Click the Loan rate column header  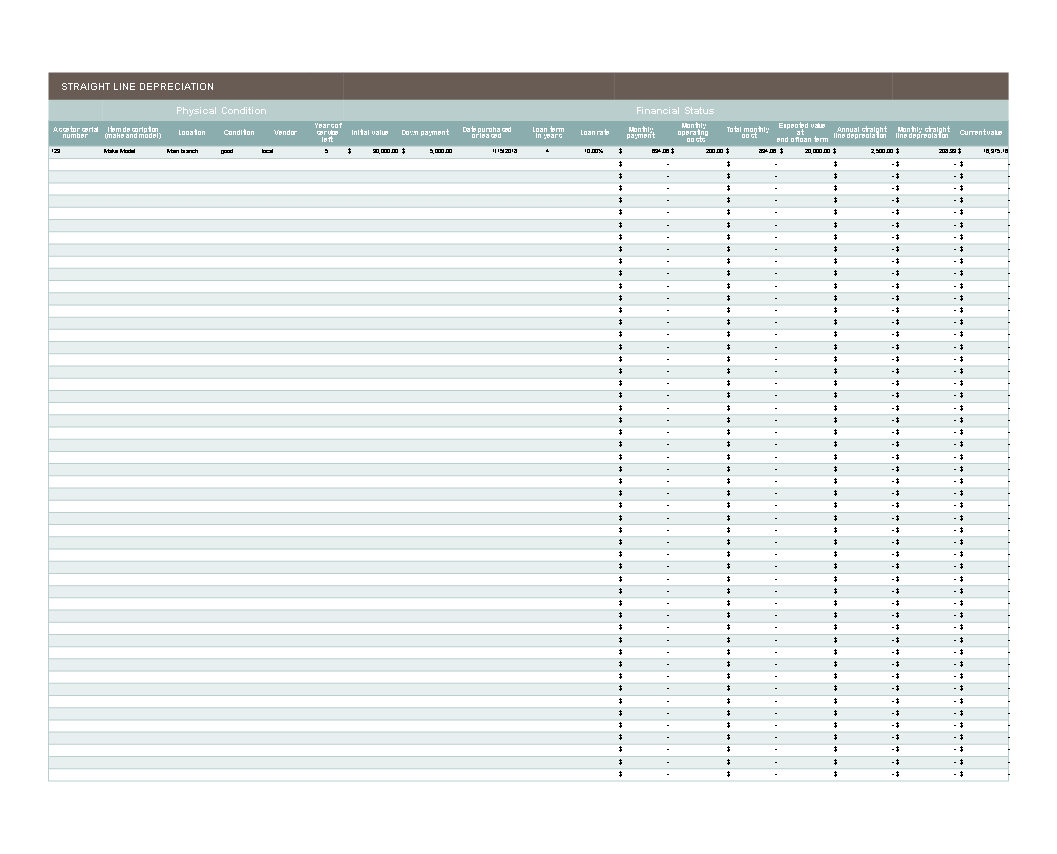coord(595,133)
